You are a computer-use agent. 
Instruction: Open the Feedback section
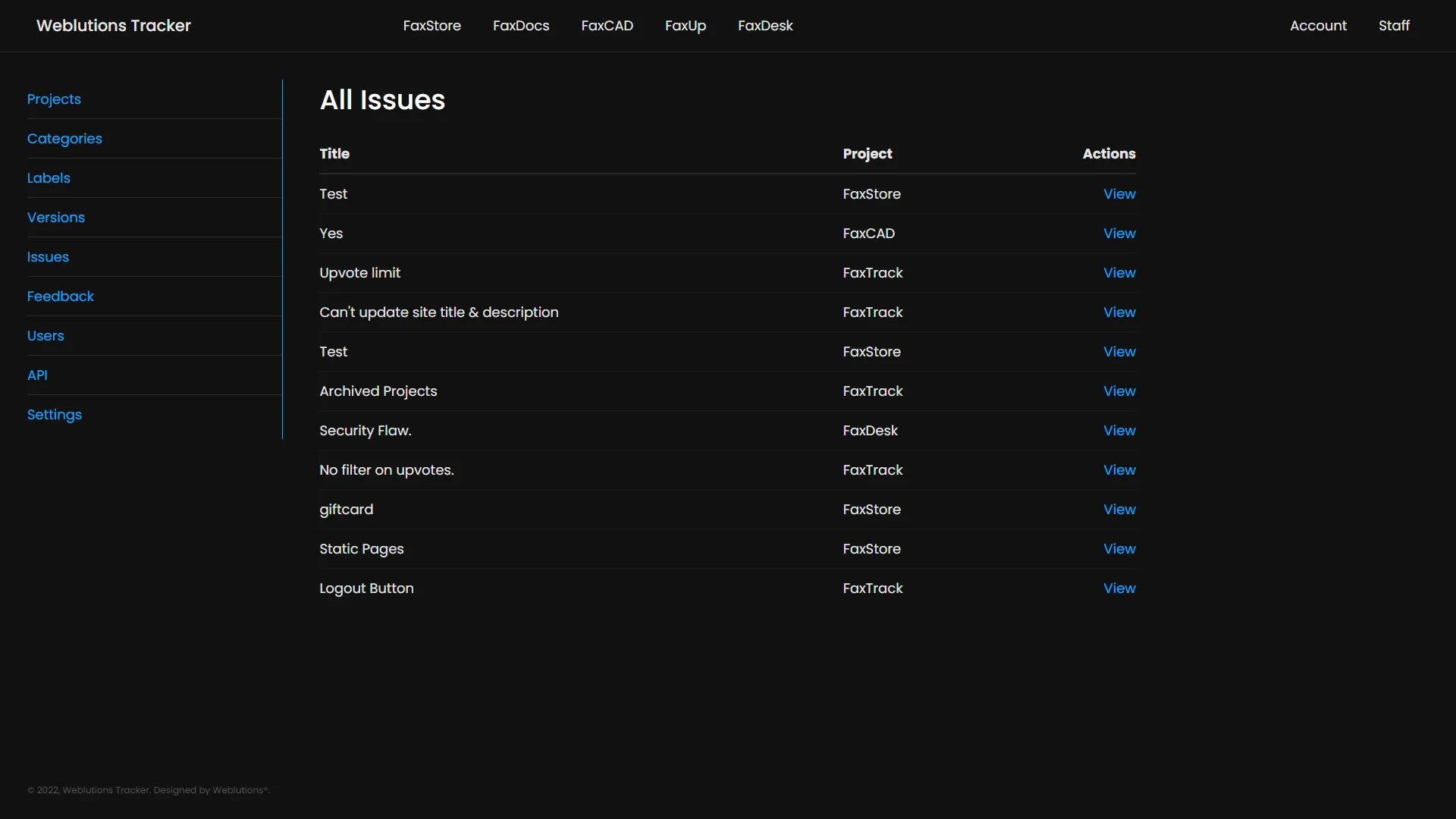click(x=60, y=296)
